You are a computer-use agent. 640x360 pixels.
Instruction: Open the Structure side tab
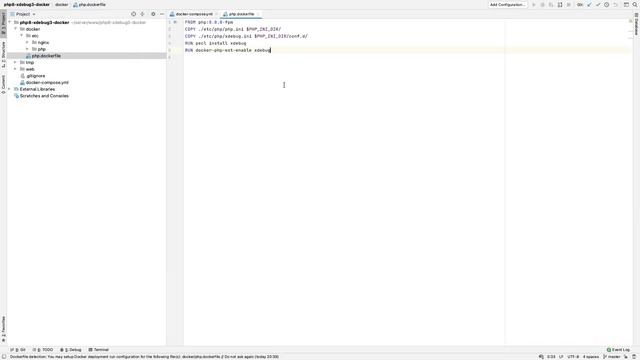pyautogui.click(x=3, y=54)
